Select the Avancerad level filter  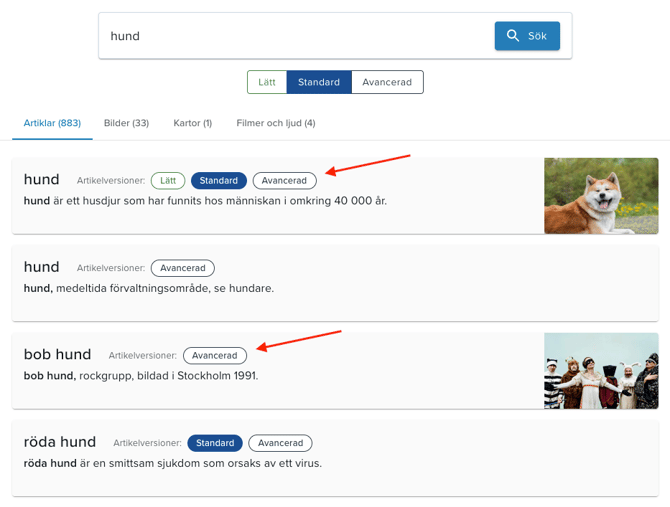tap(387, 82)
